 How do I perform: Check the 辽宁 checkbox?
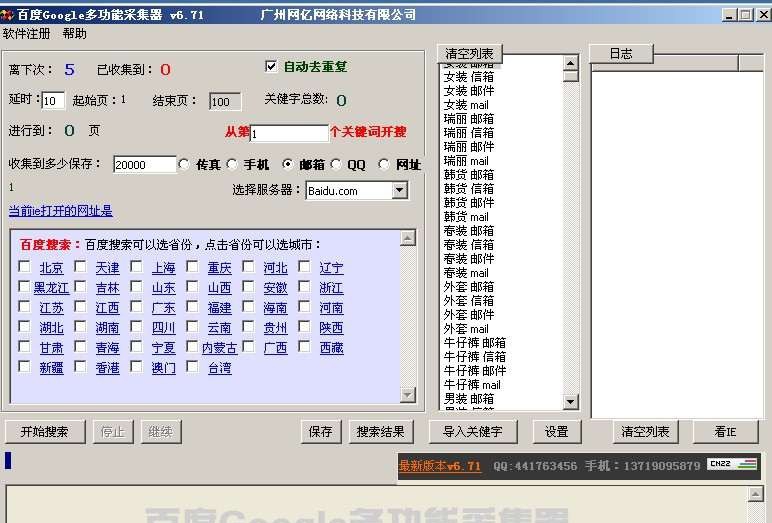304,266
